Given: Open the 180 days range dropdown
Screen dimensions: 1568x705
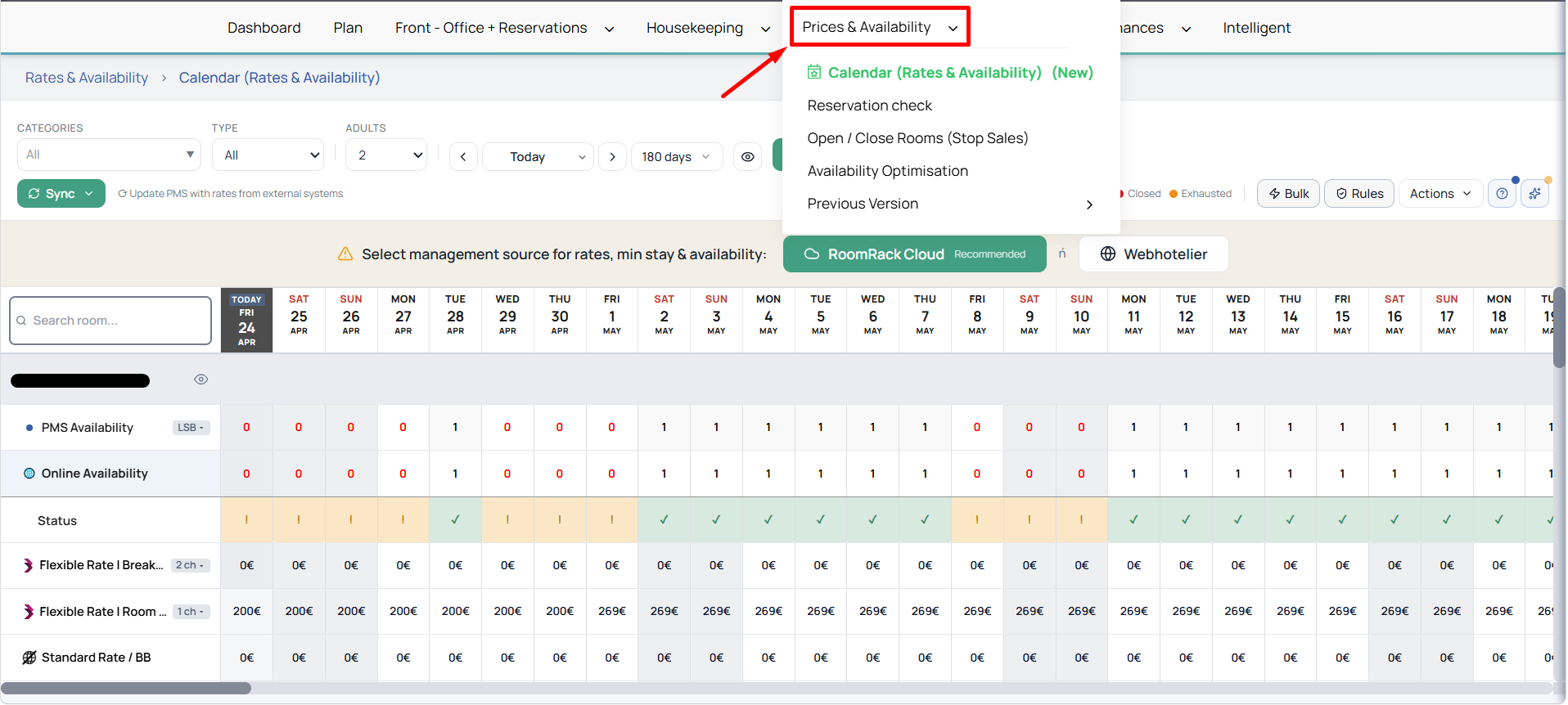Looking at the screenshot, I should (676, 157).
